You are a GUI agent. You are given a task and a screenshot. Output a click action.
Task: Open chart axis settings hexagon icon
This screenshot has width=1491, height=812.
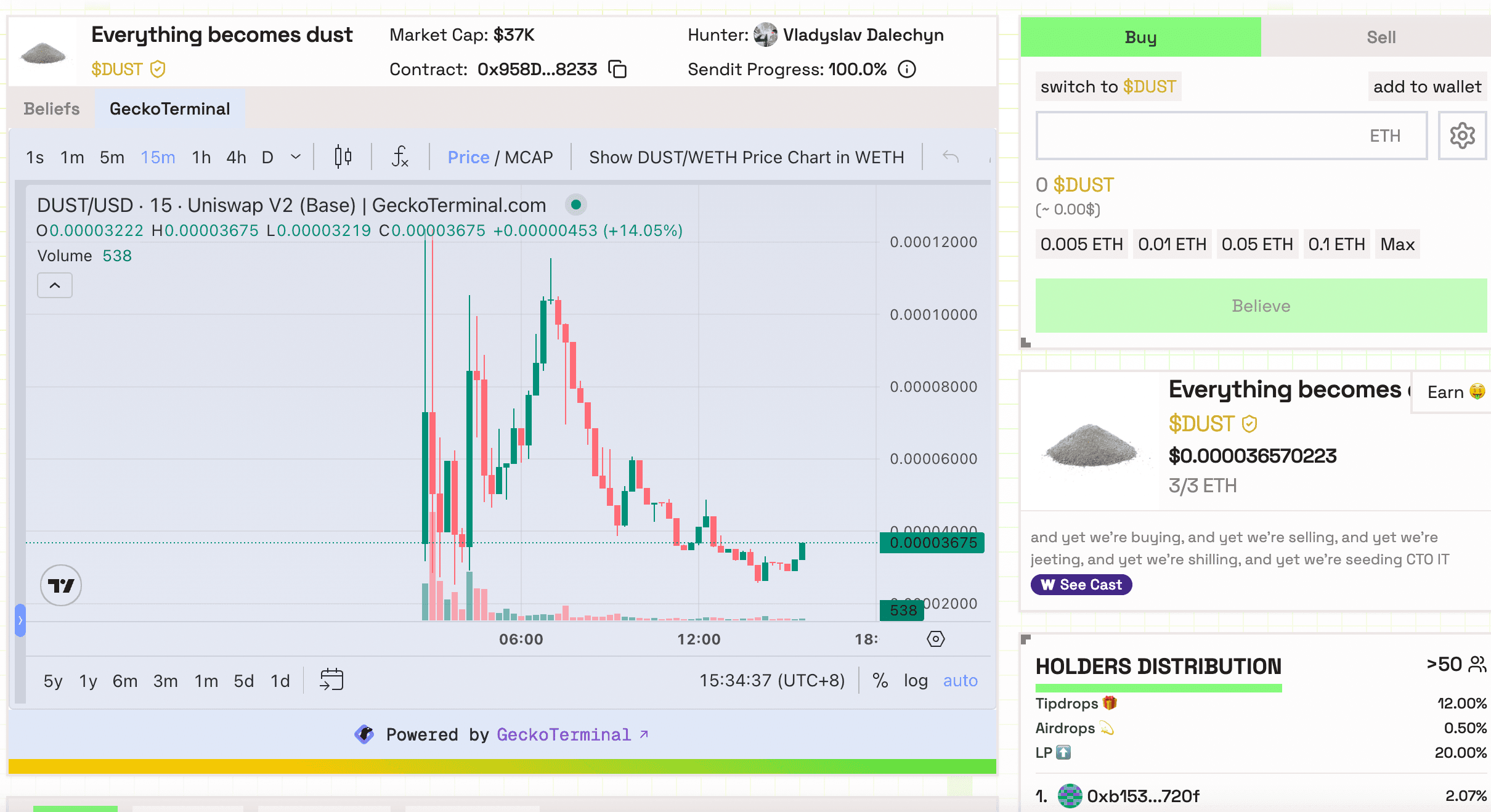[x=936, y=639]
